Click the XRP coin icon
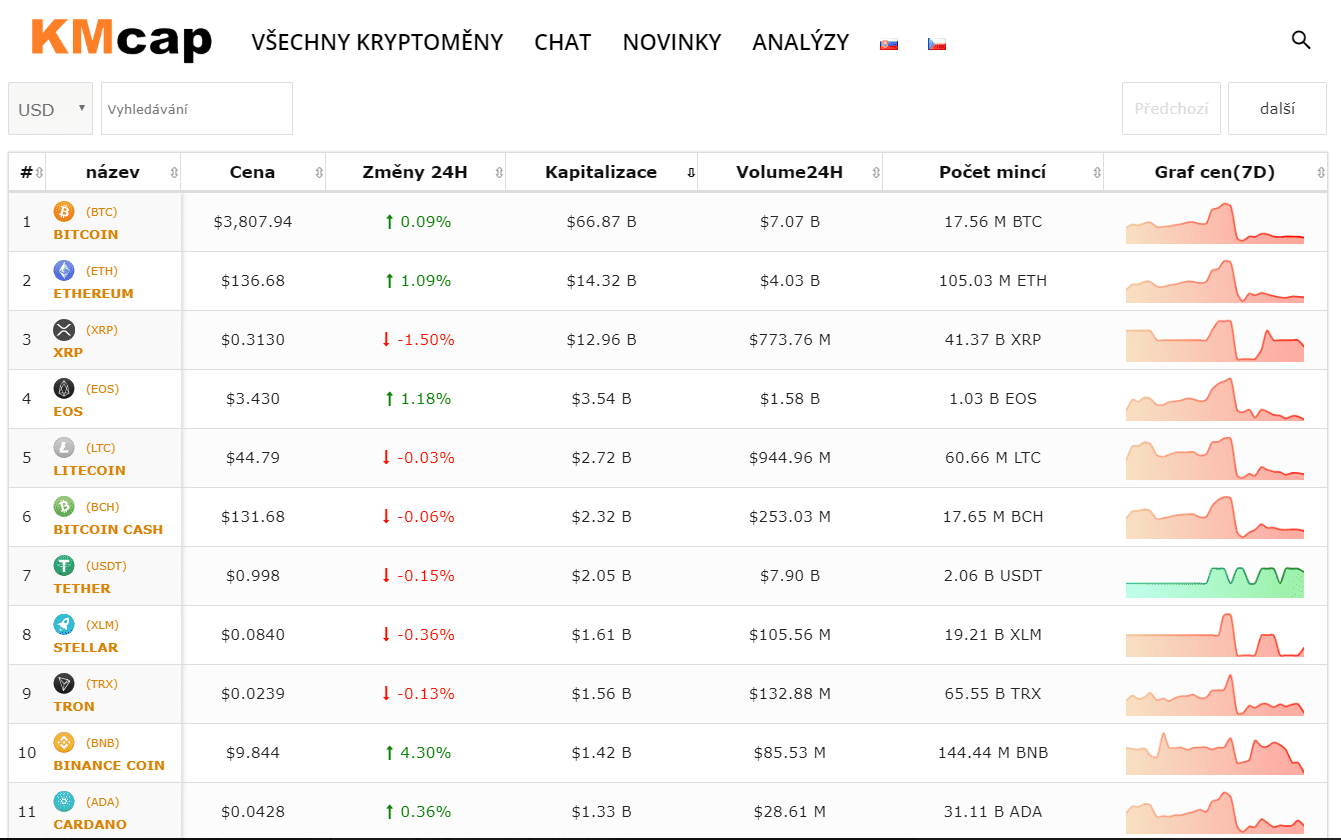 64,330
